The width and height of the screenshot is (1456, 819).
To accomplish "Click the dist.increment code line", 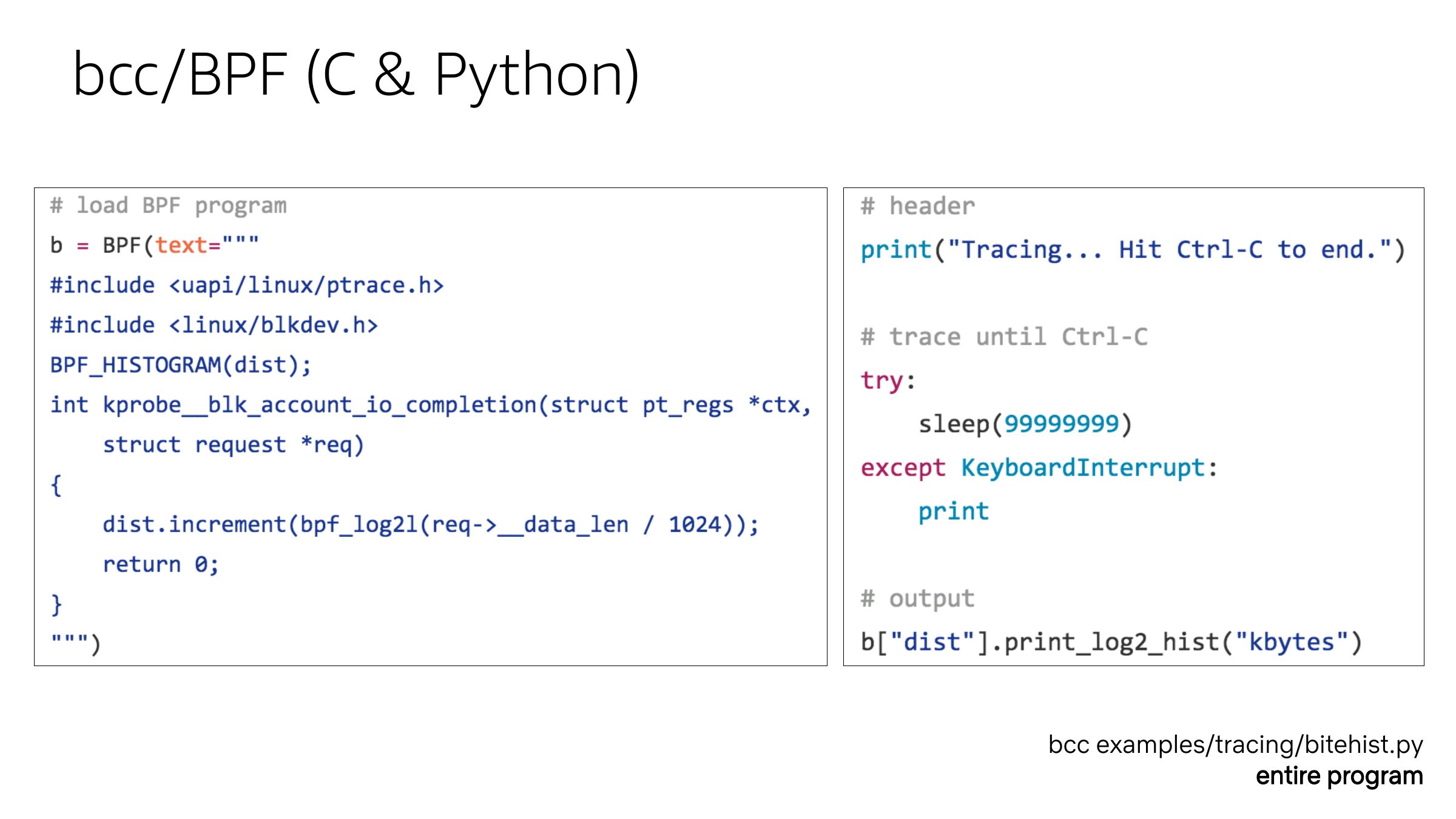I will [x=430, y=525].
